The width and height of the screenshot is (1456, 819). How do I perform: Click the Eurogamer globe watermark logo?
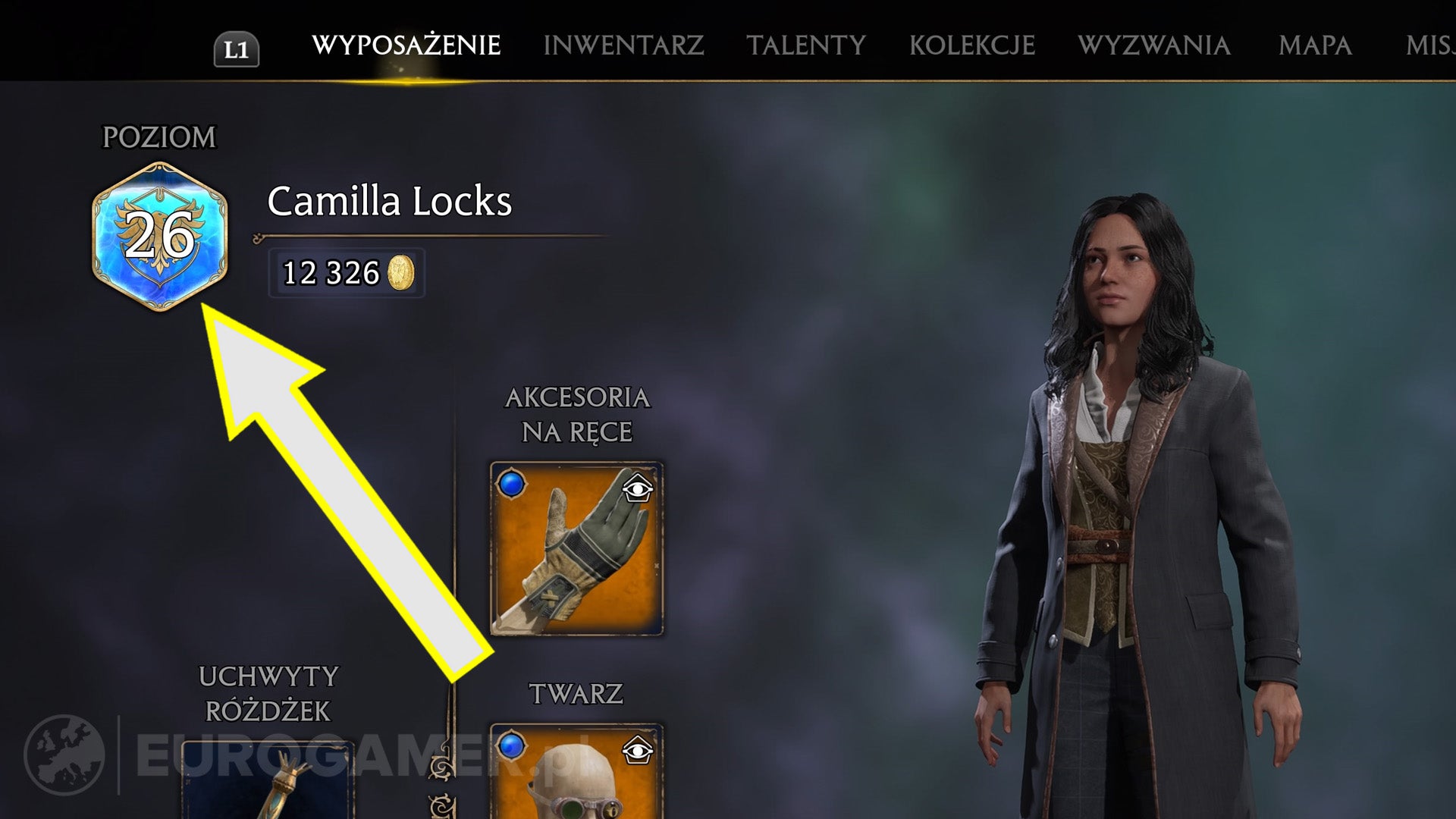click(x=64, y=755)
